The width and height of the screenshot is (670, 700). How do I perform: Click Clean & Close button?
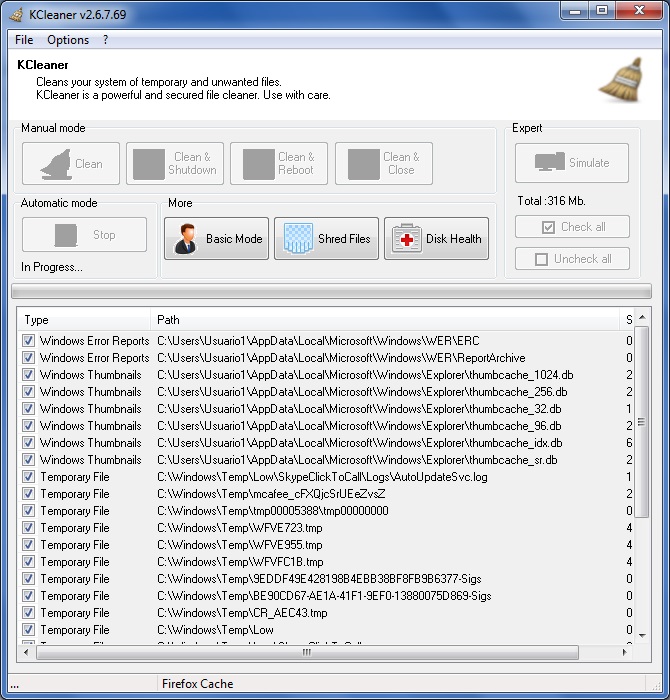pos(384,163)
